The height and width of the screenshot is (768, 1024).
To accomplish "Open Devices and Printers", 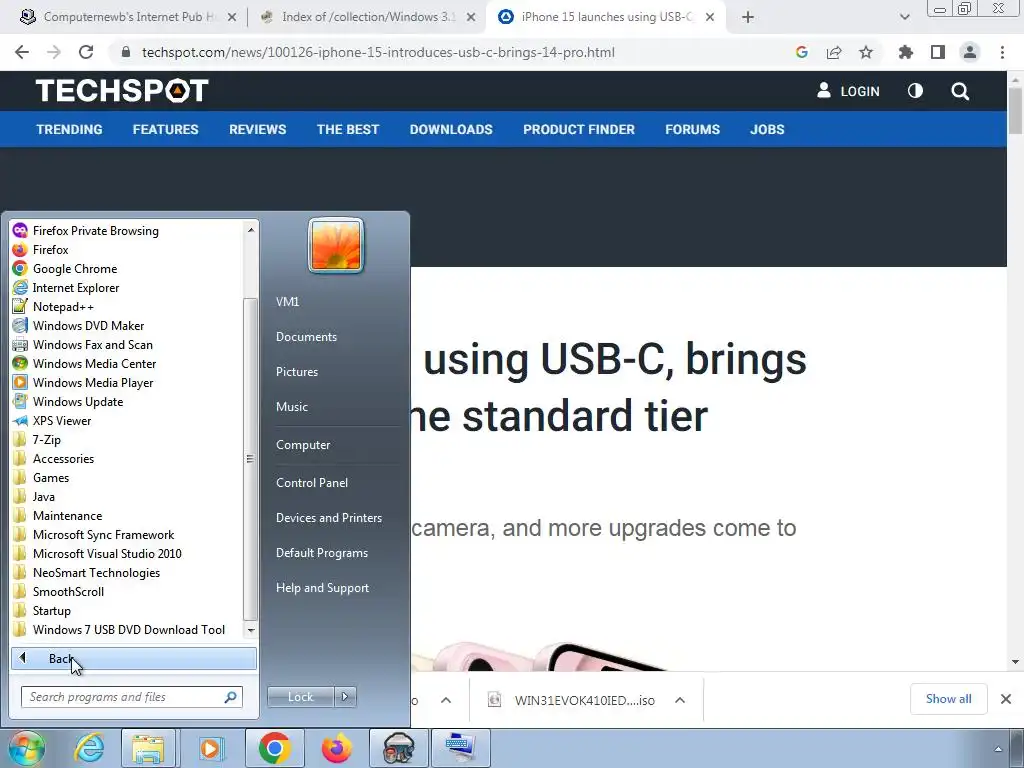I will 328,518.
